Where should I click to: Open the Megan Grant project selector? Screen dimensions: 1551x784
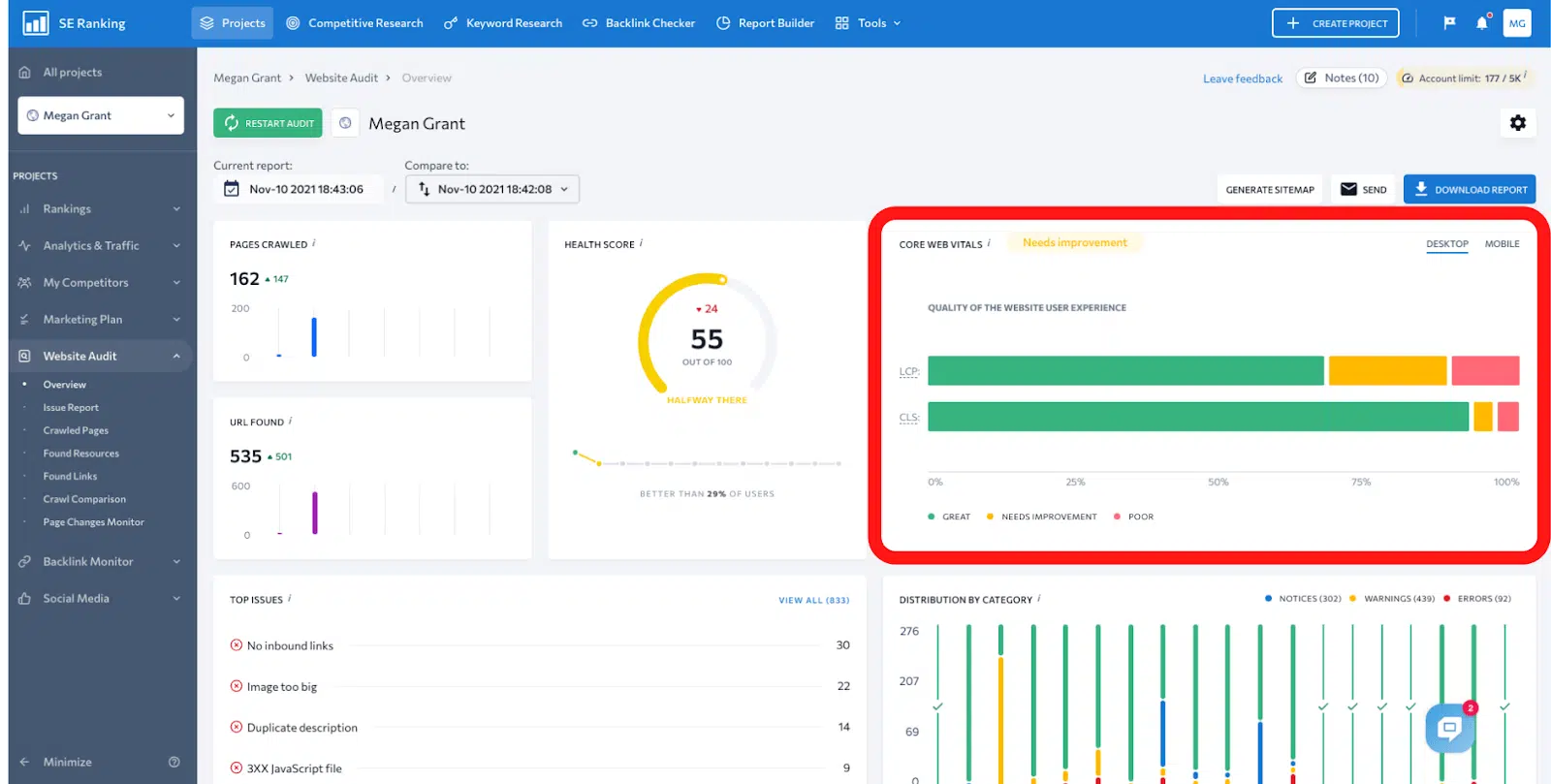pos(101,115)
